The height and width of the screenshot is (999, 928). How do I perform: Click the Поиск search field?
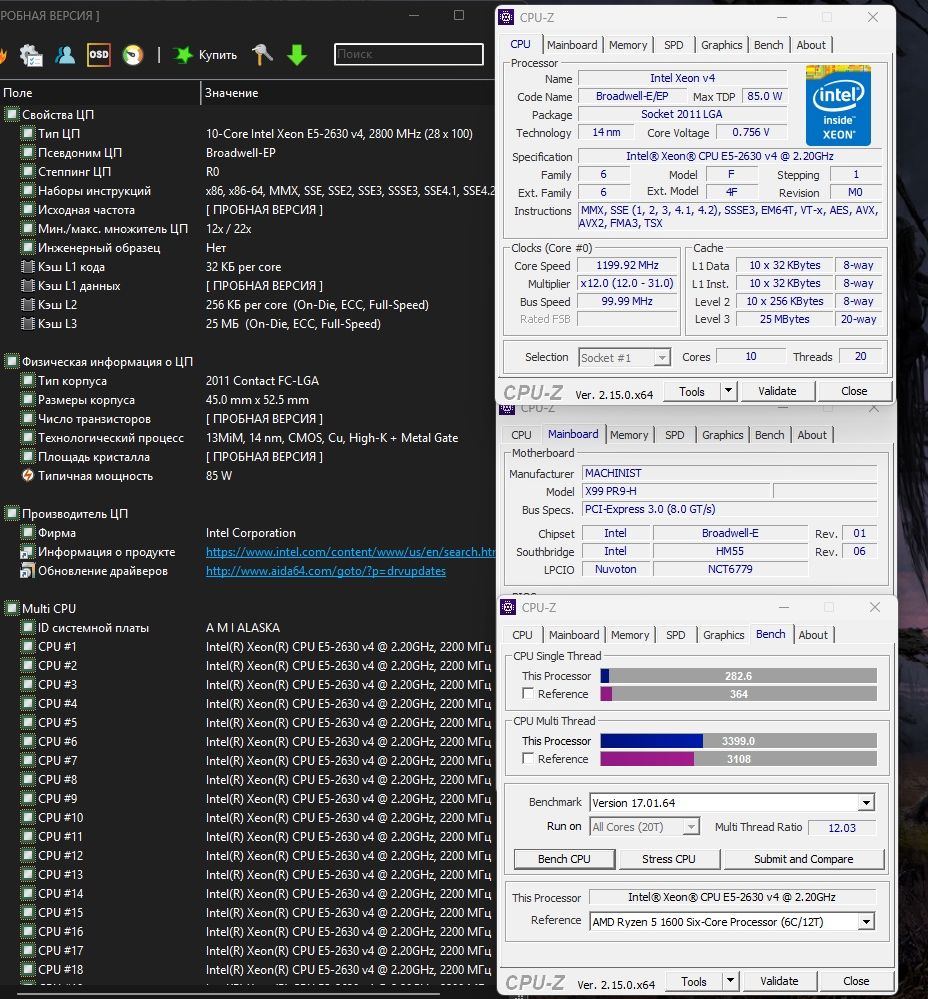(408, 54)
